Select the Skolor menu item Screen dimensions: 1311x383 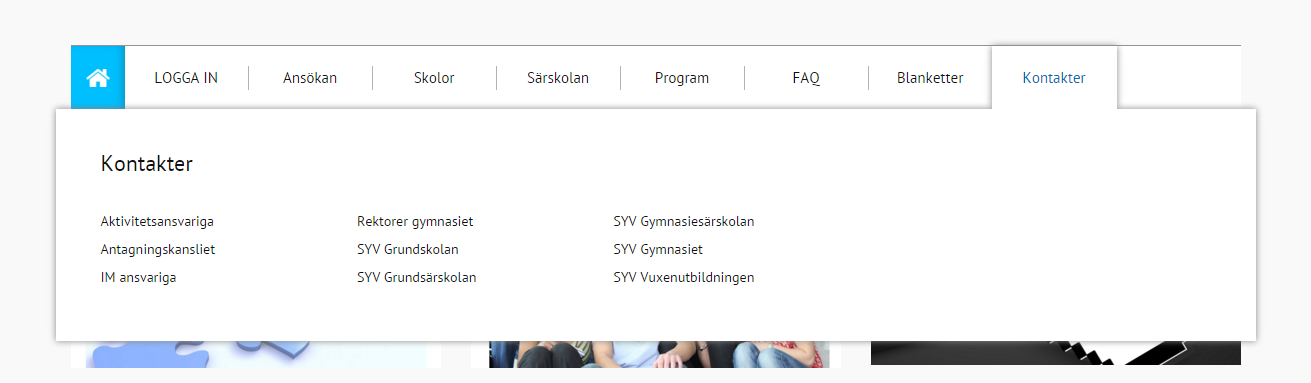(x=434, y=78)
